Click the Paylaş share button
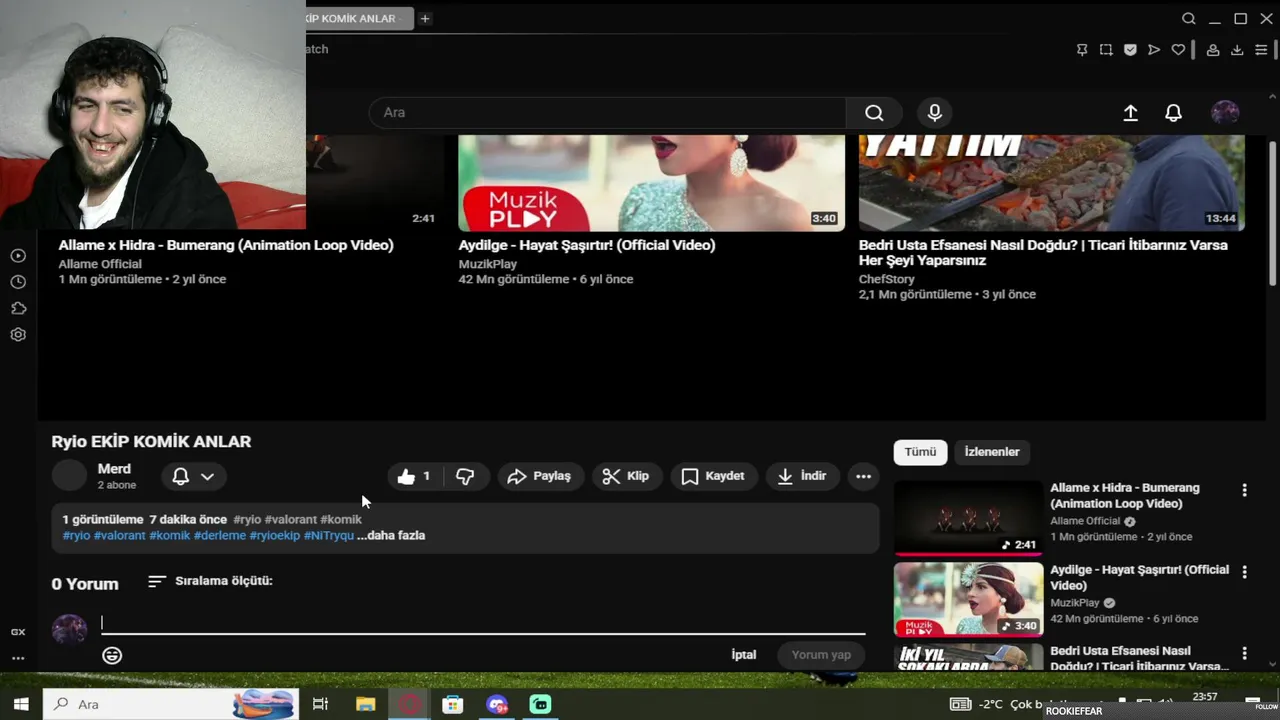 (x=539, y=476)
